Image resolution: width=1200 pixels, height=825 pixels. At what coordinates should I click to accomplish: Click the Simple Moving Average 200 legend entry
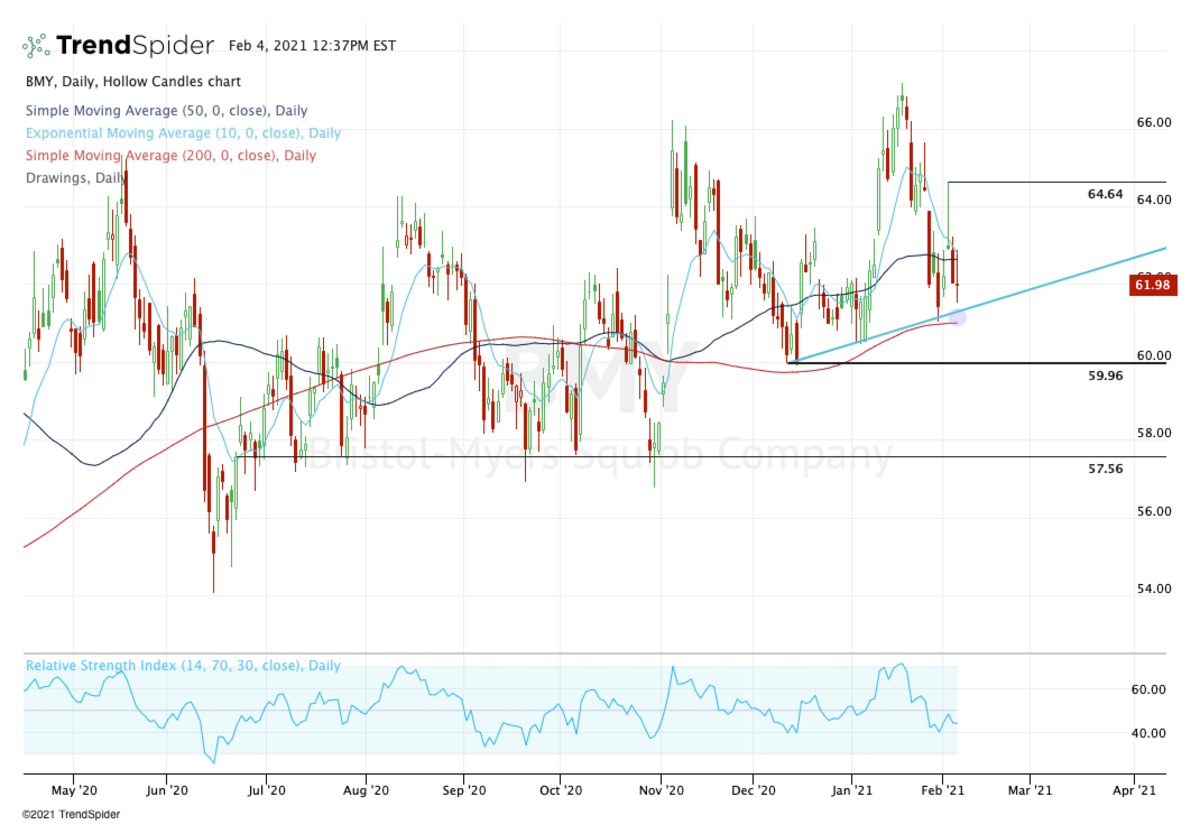170,155
